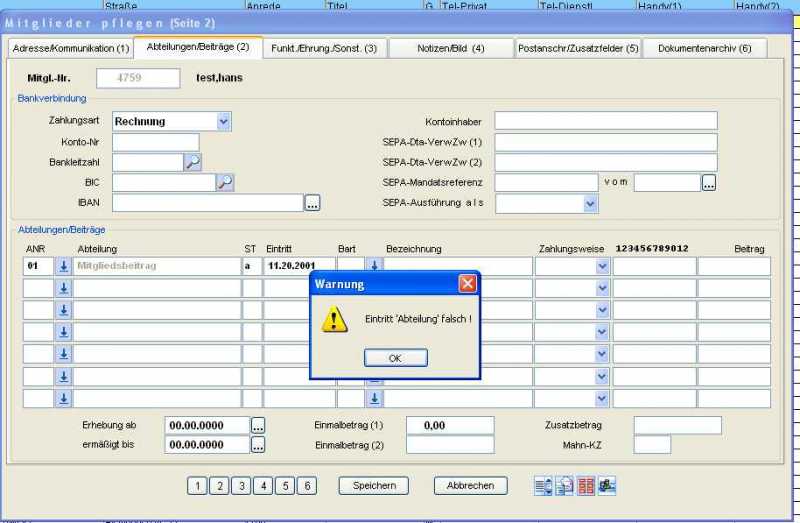The image size is (800, 523).
Task: Click into the Kontoinhaber input field
Action: point(605,121)
